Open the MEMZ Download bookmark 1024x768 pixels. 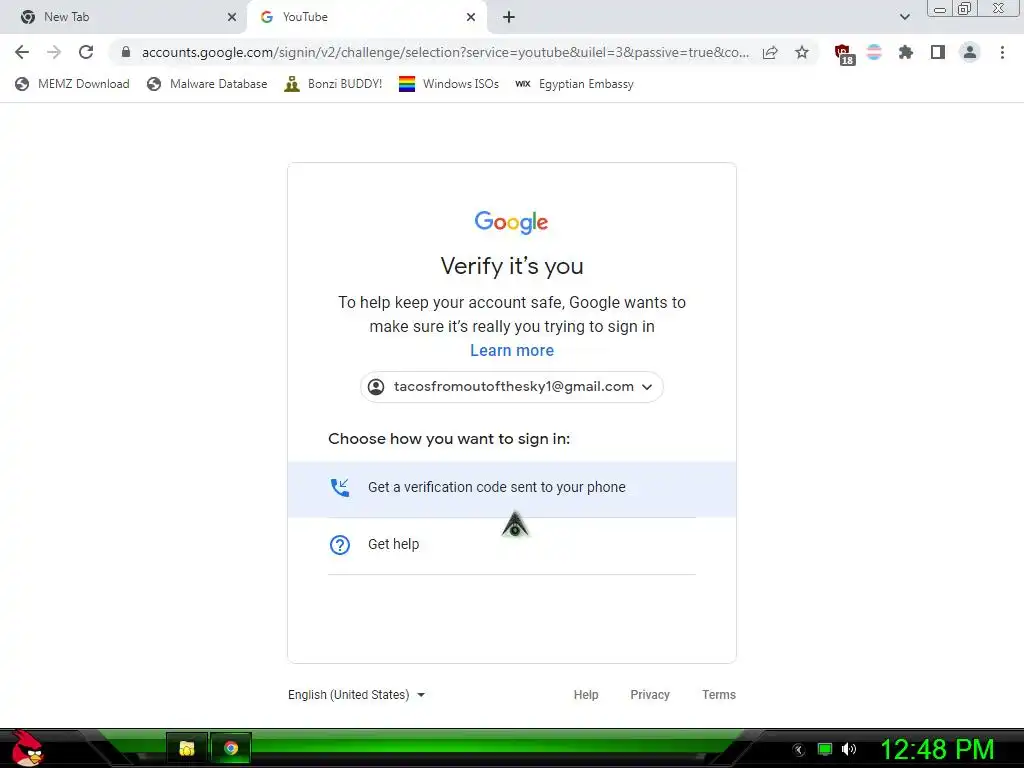tap(72, 84)
